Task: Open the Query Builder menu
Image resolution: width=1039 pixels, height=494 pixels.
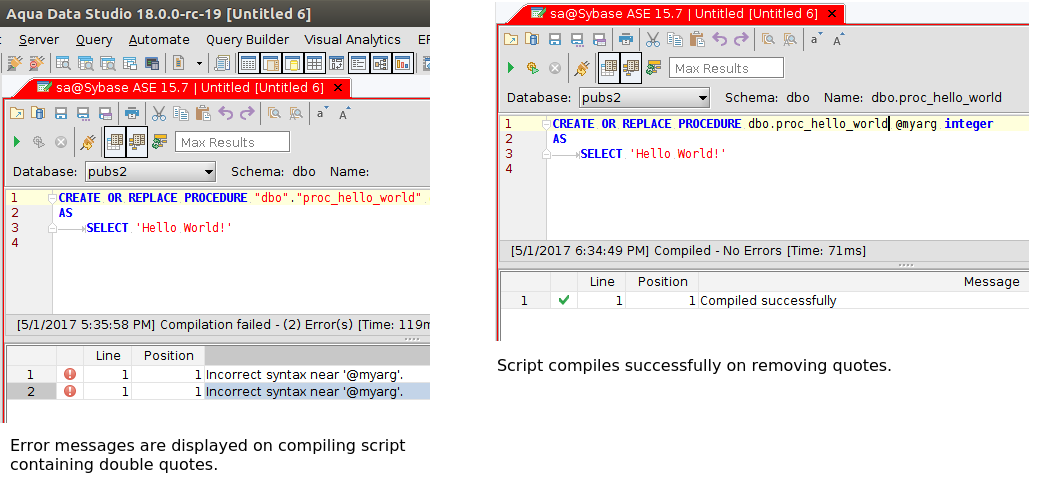Action: pyautogui.click(x=247, y=40)
